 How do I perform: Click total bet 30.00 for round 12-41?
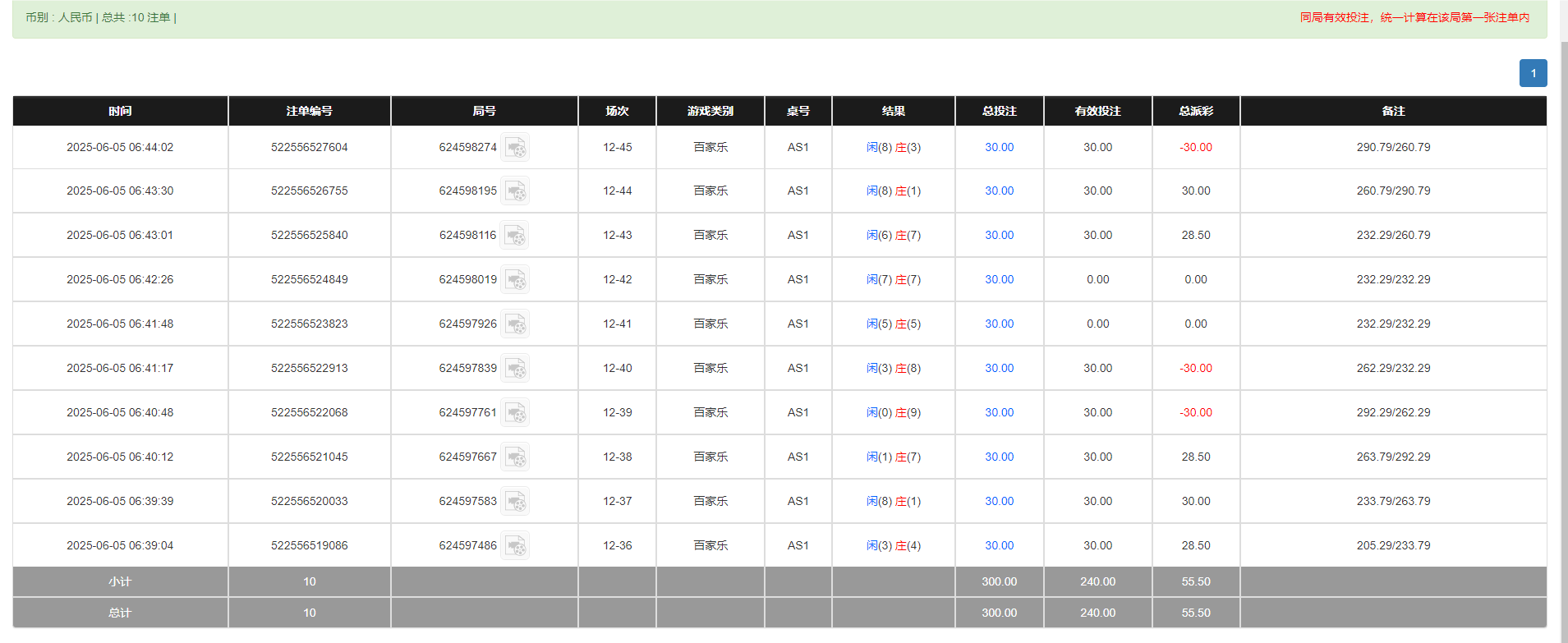pos(999,324)
